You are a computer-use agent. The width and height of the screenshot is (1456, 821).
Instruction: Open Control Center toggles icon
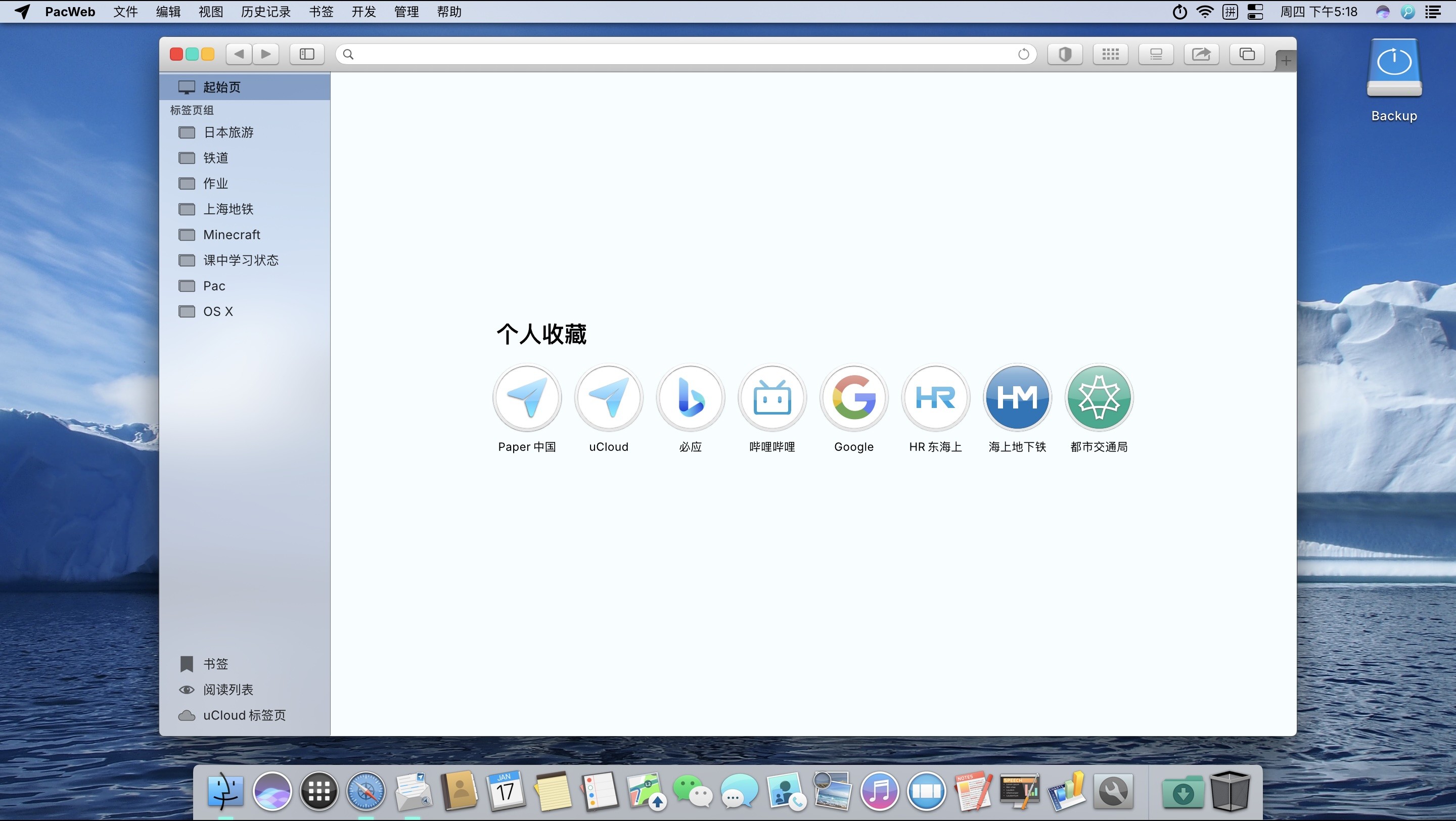tap(1255, 11)
